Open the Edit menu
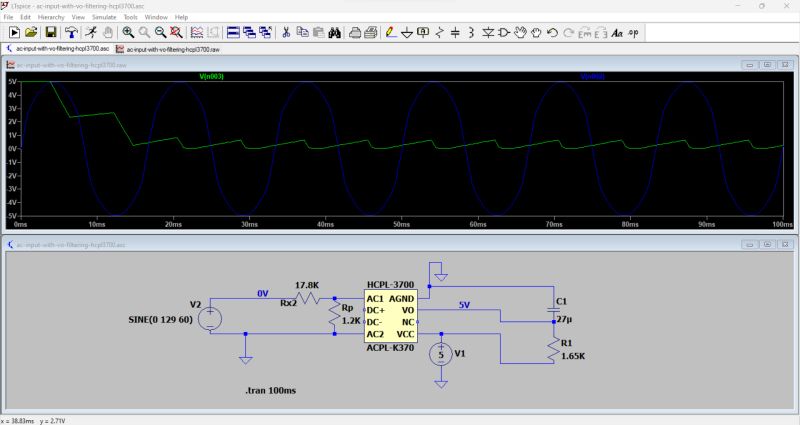The width and height of the screenshot is (800, 425). point(26,17)
